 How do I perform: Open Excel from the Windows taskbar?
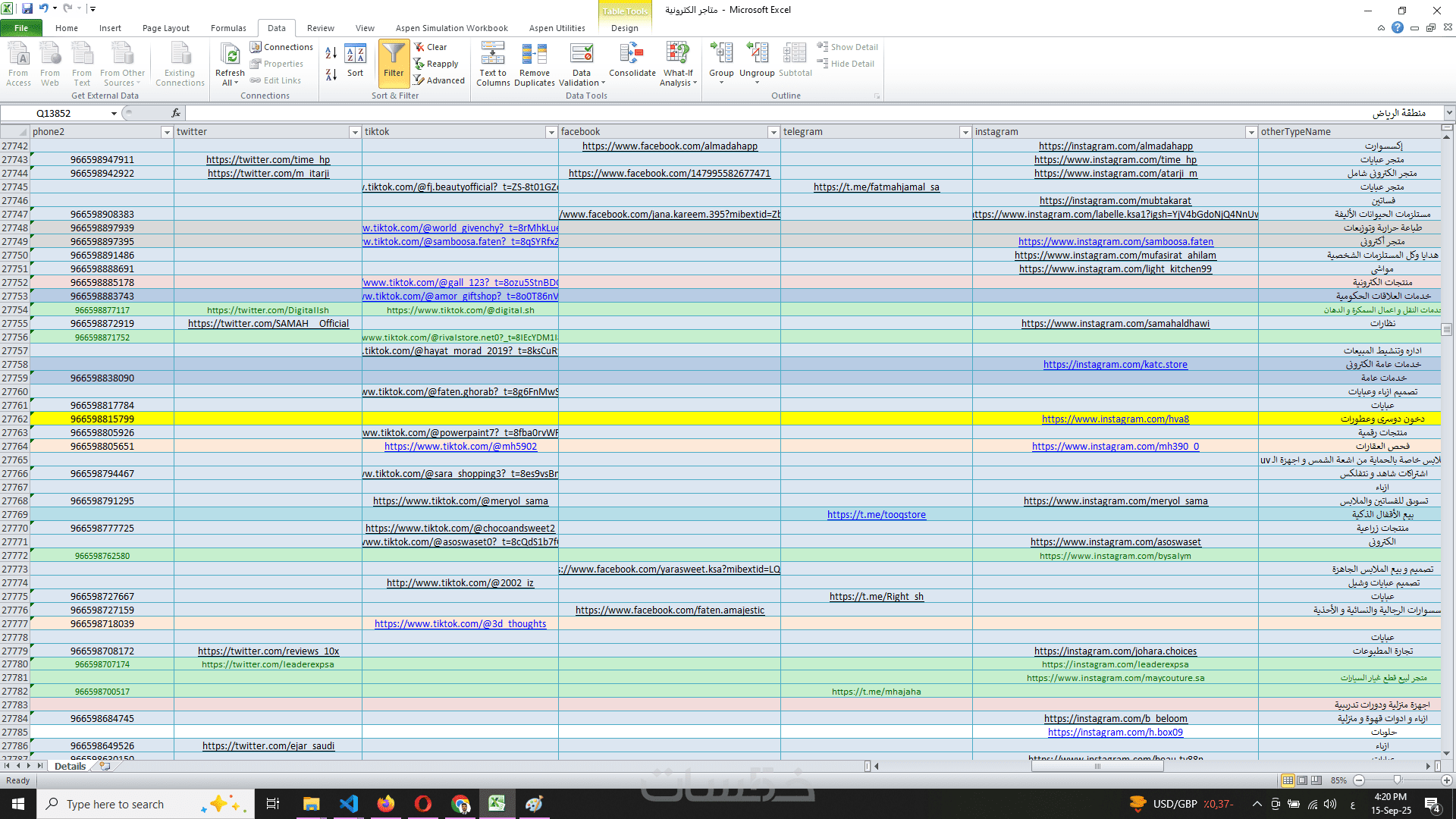coord(497,804)
